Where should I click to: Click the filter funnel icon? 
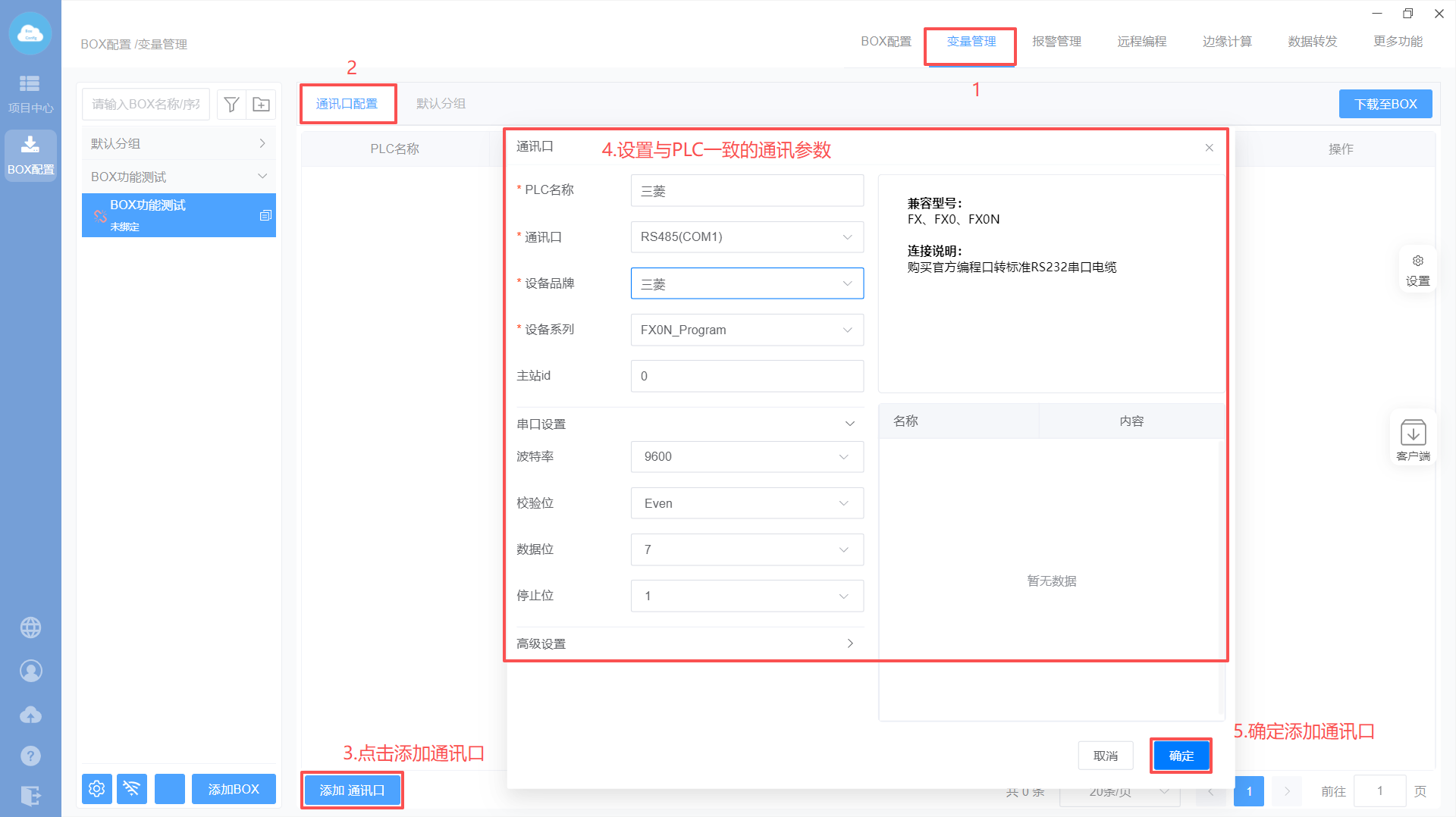pos(232,105)
